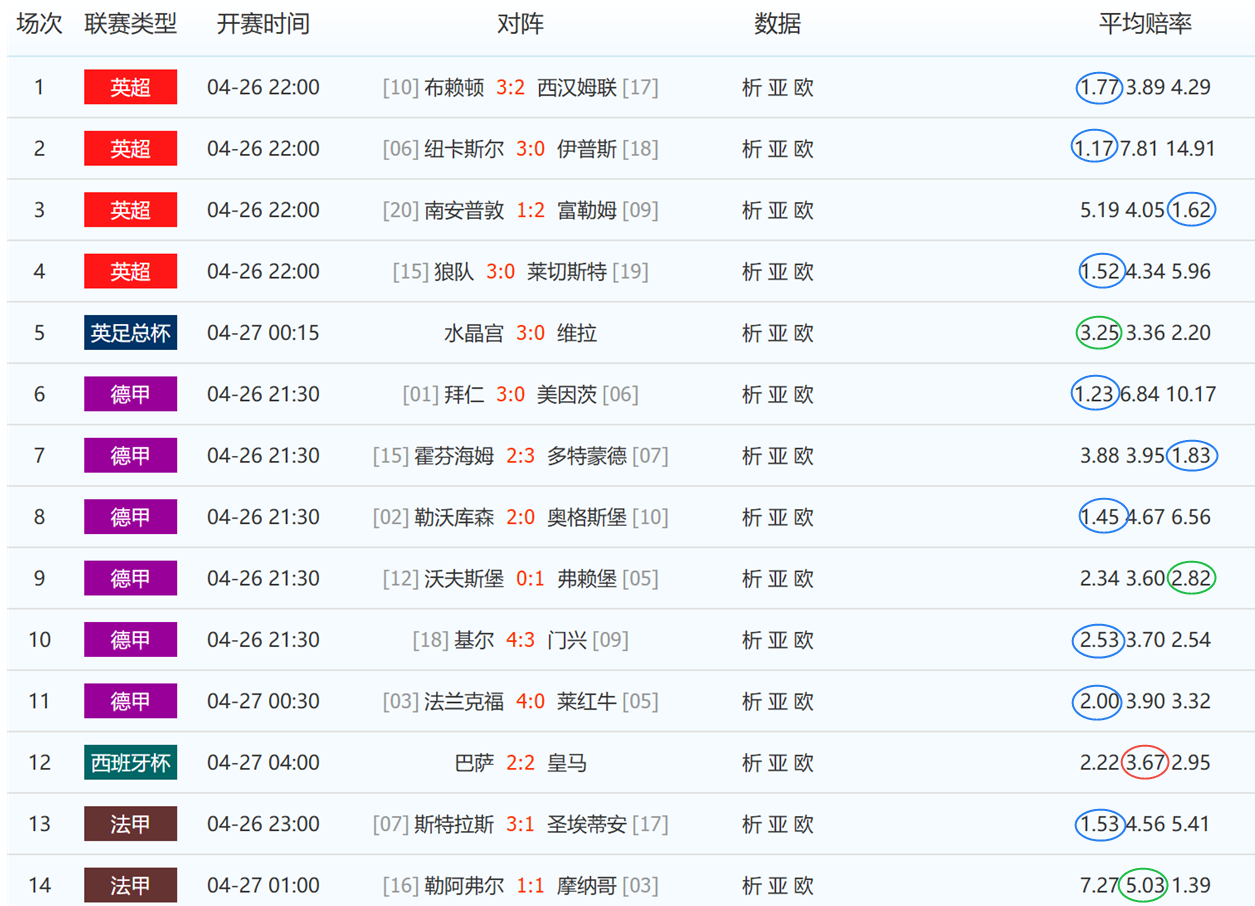Screen dimensions: 1255x906
Task: Click the 英足总杯 league tag
Action: pyautogui.click(x=131, y=332)
